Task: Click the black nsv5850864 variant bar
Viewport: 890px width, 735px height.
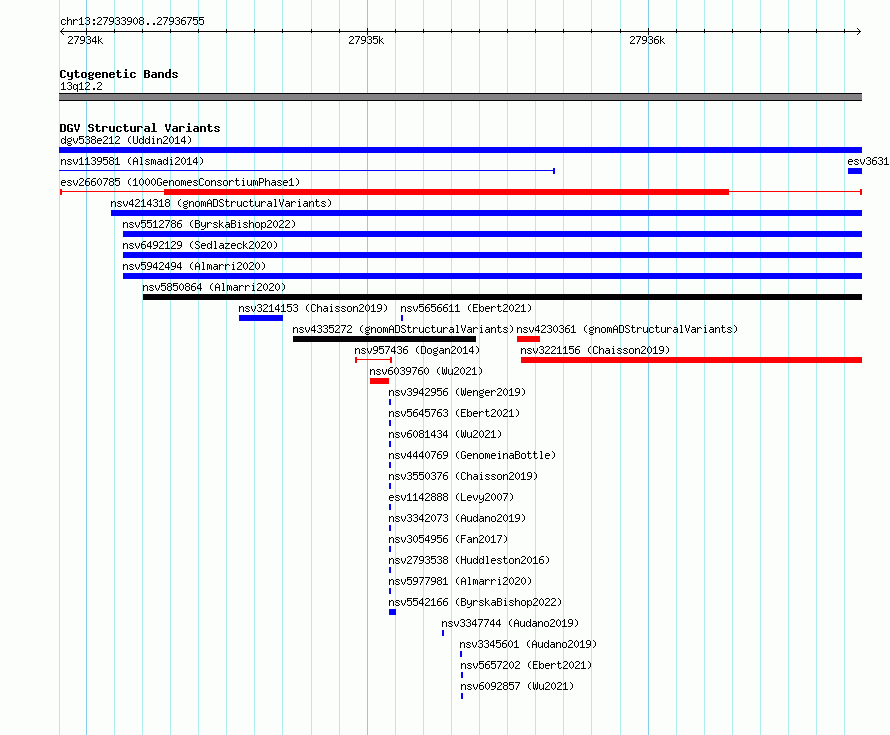Action: tap(502, 297)
